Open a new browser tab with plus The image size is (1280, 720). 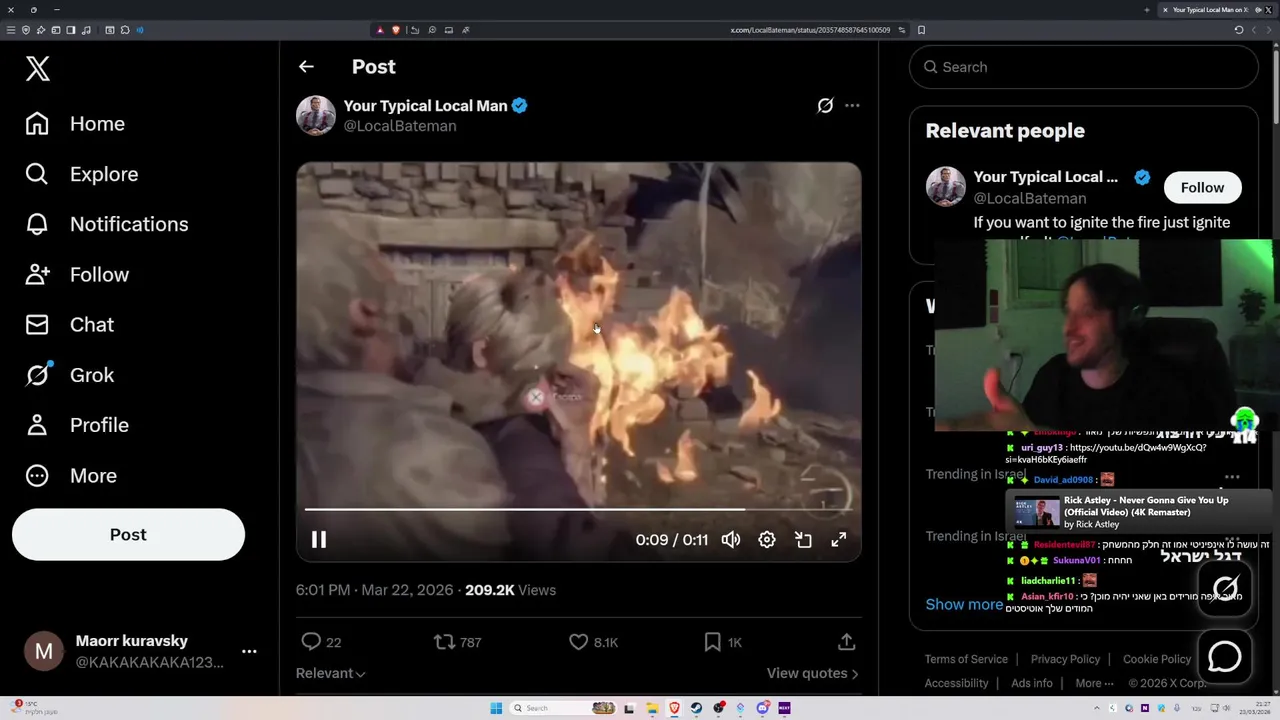pyautogui.click(x=1146, y=10)
